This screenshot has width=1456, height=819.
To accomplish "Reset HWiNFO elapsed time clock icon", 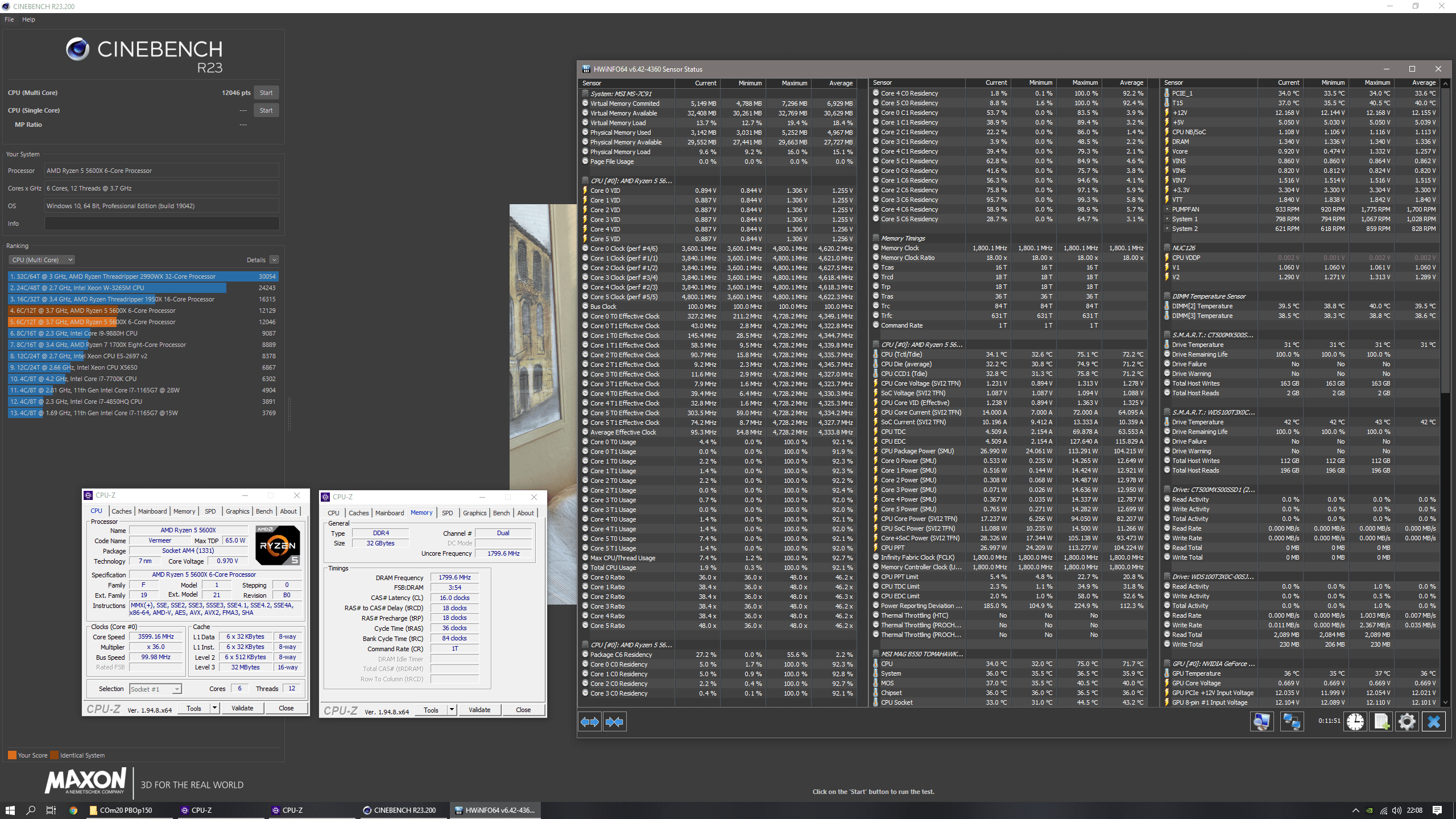I will pos(1355,722).
